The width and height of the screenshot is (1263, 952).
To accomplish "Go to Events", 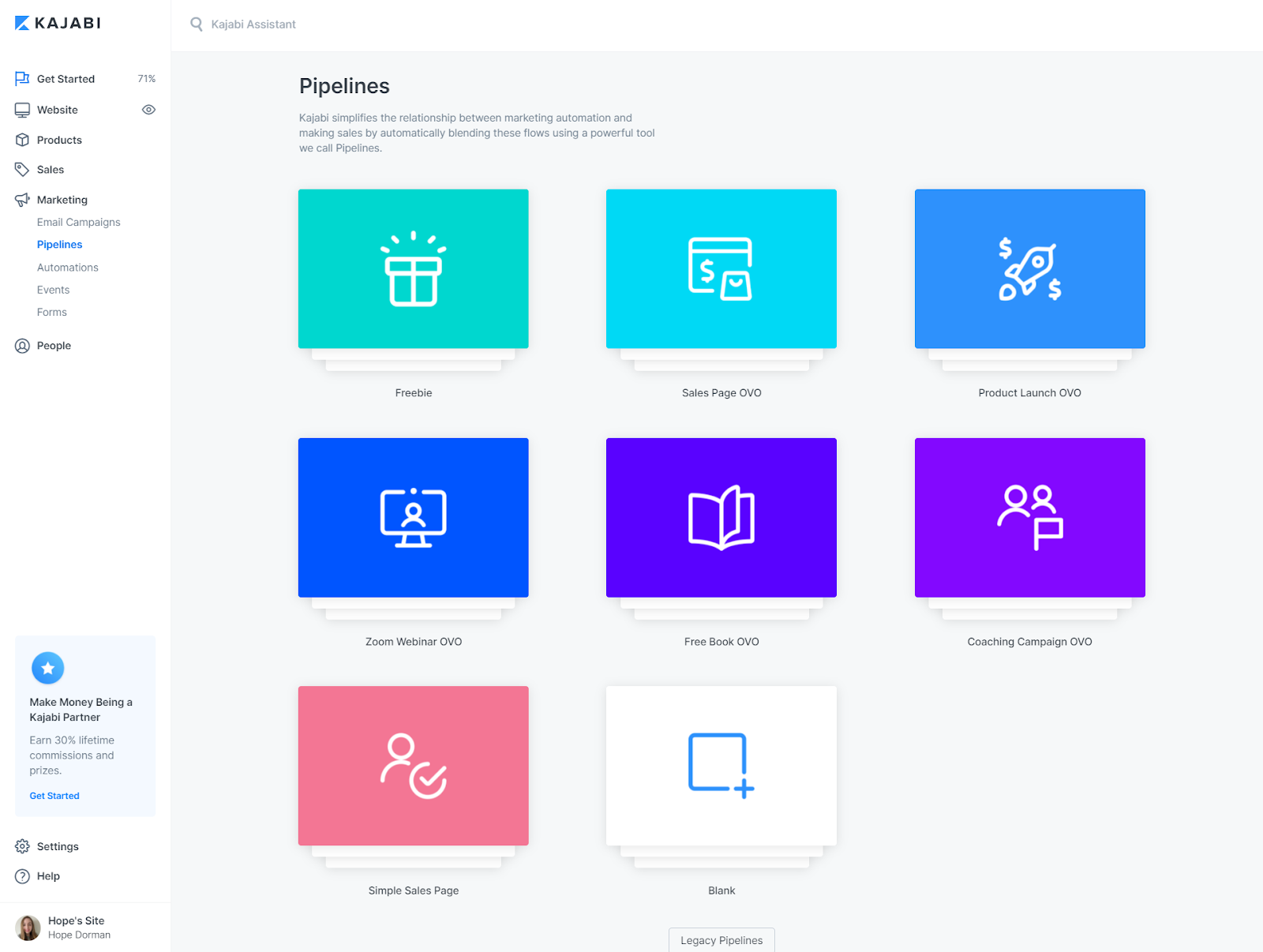I will point(54,290).
